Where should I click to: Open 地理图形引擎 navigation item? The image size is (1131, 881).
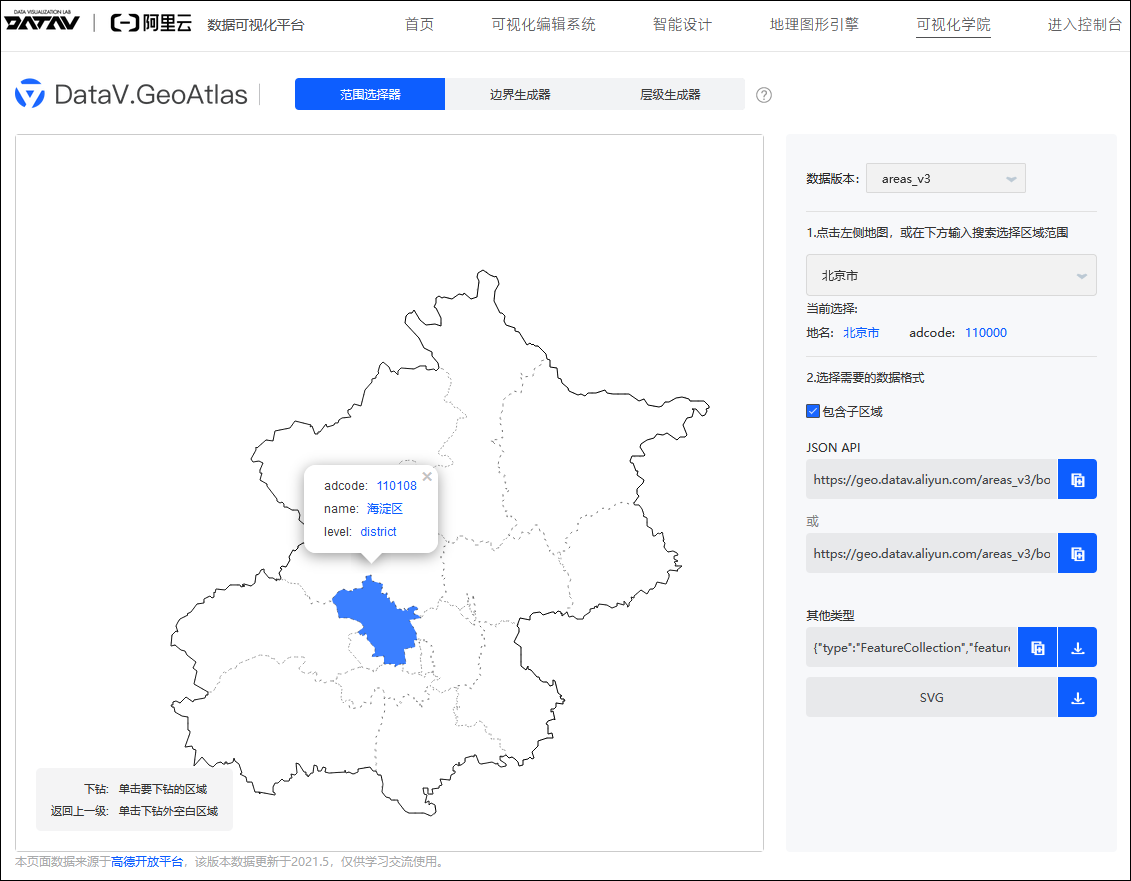814,25
